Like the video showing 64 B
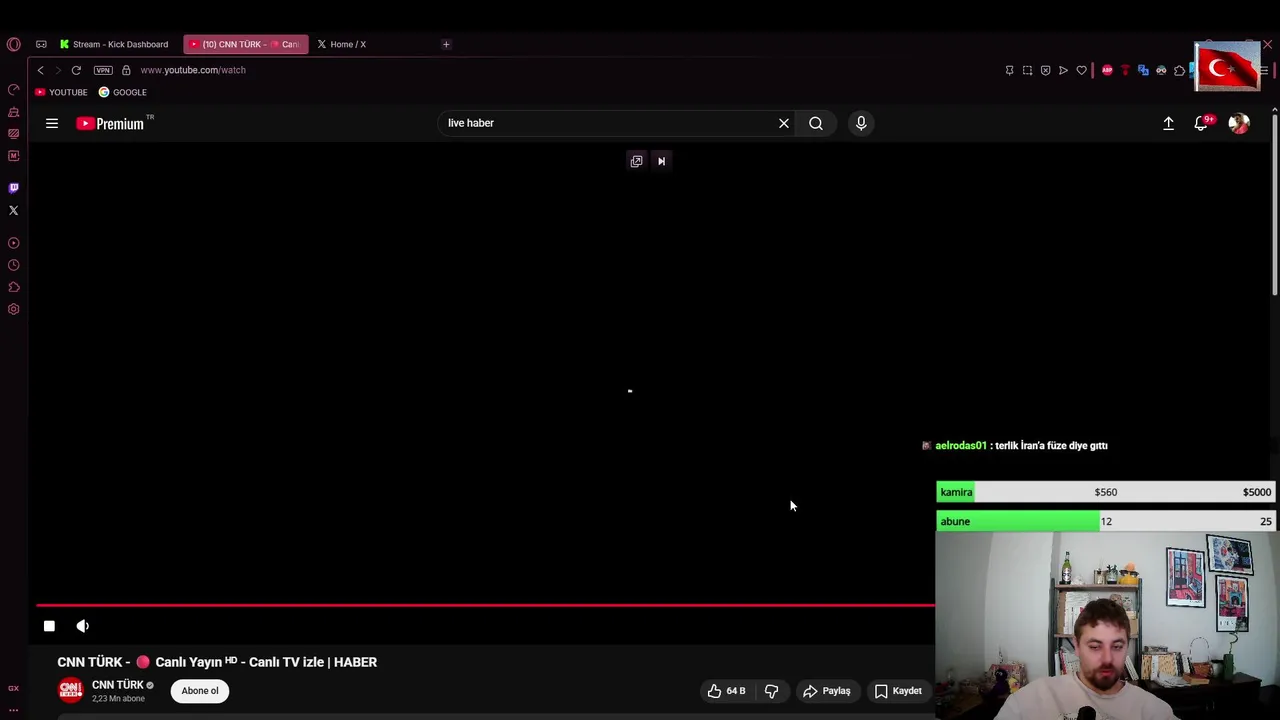 727,691
